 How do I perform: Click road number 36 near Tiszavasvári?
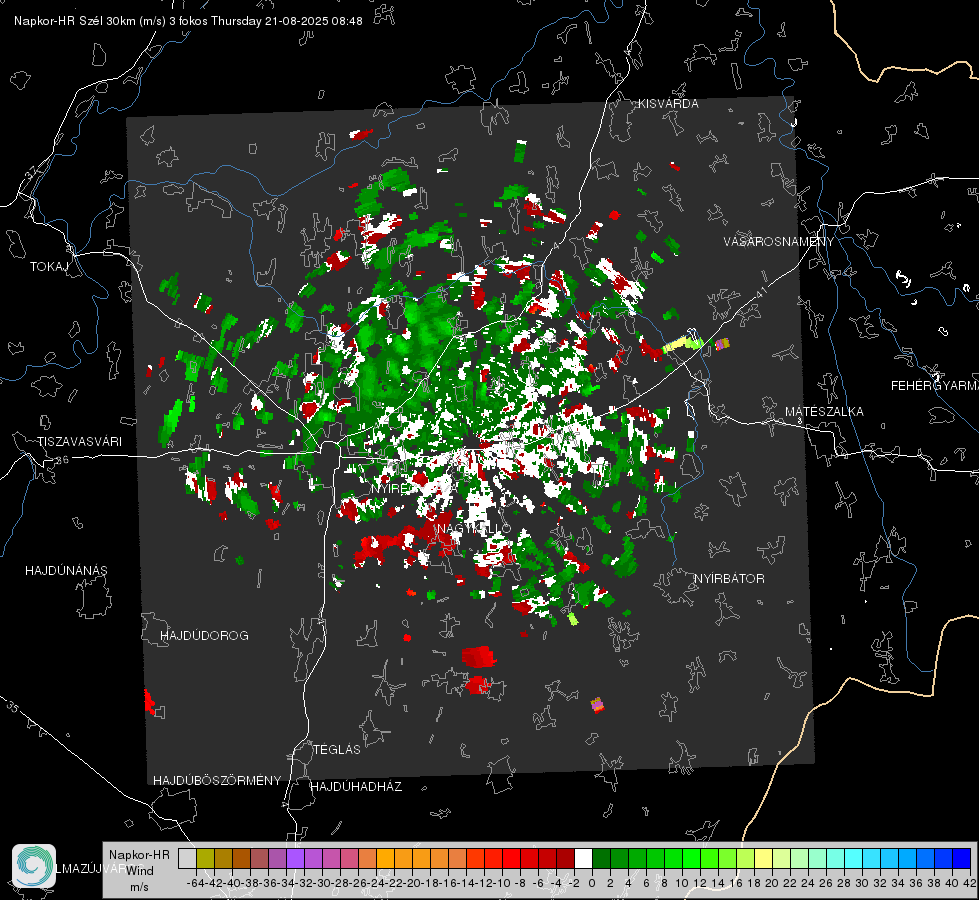(62, 460)
